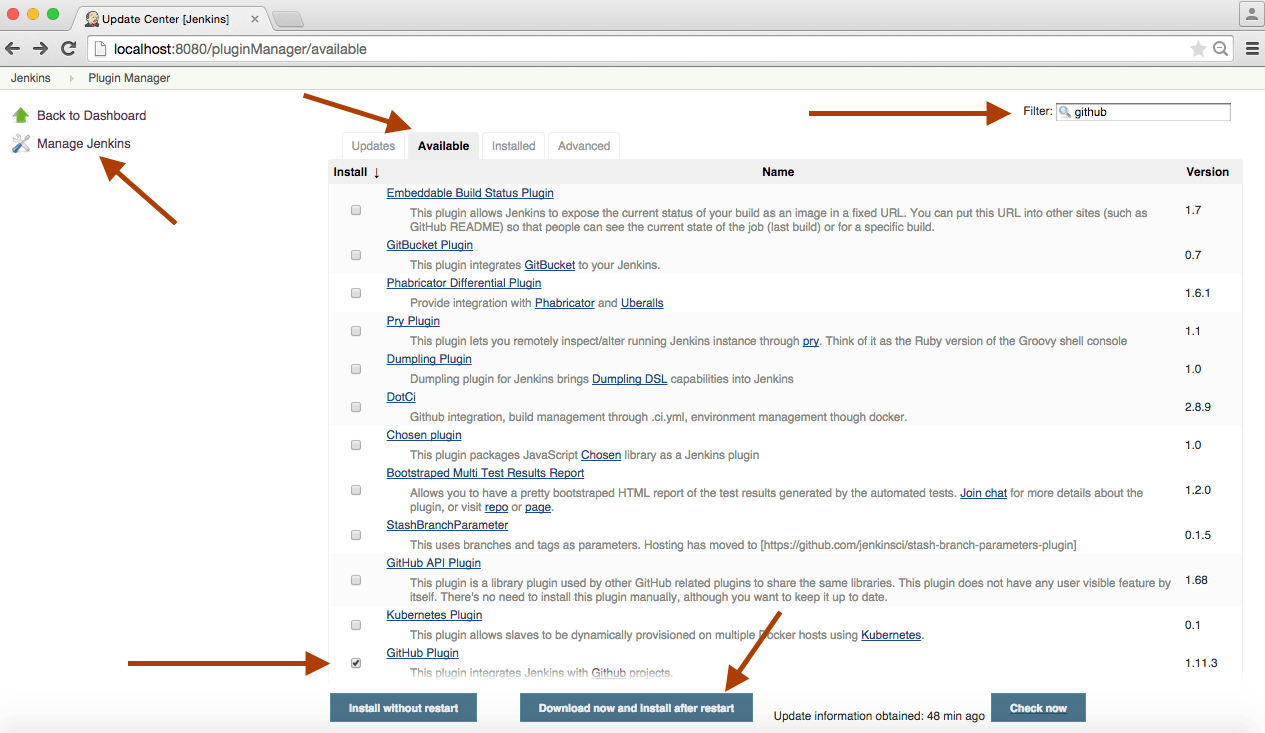Click the browser forward arrow

coord(40,48)
